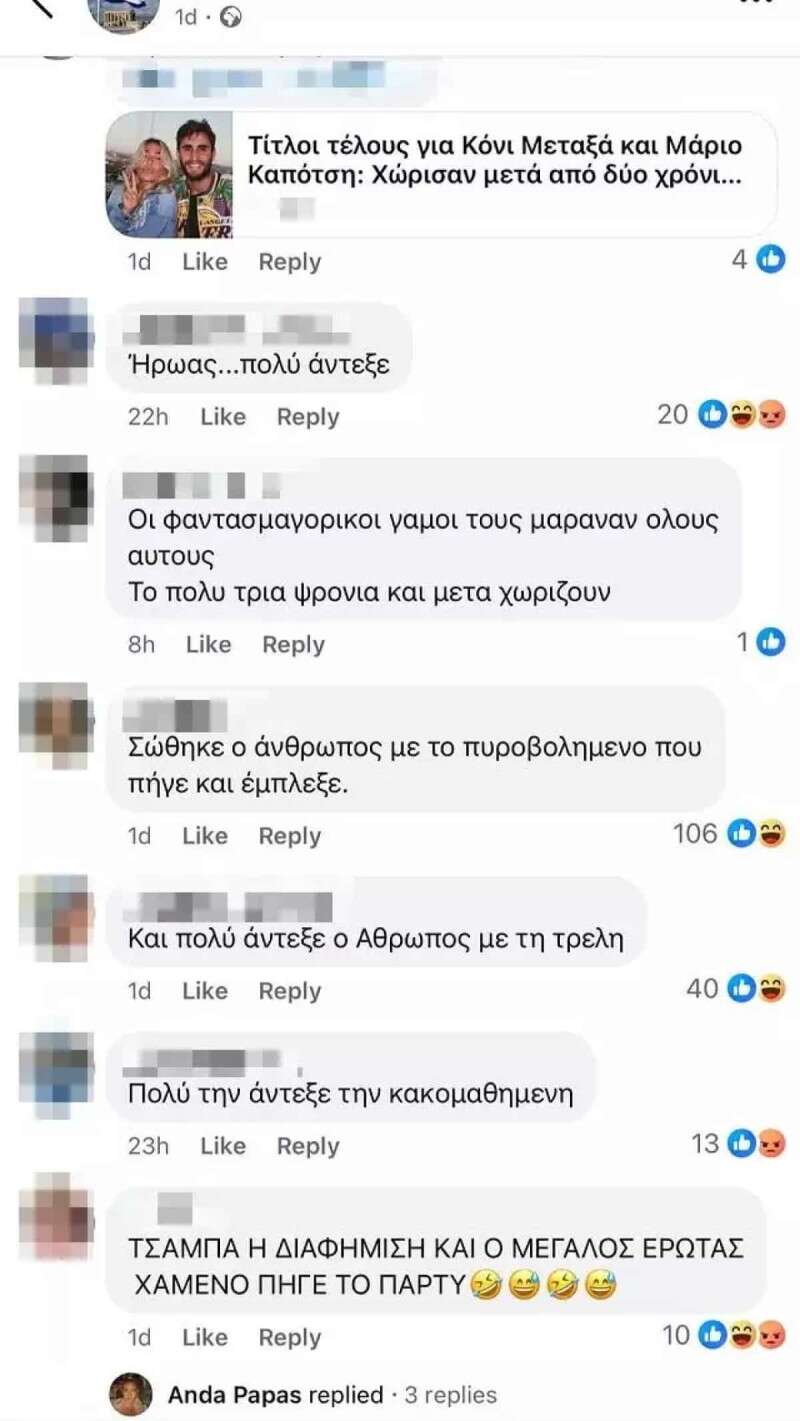Like the 'Πολύ την άντεξε την κακομαθημενη' comment
This screenshot has width=800, height=1421.
(223, 1146)
